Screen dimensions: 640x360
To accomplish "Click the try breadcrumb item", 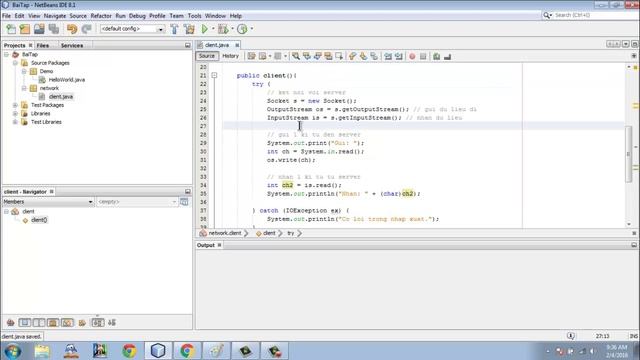I will pos(291,233).
